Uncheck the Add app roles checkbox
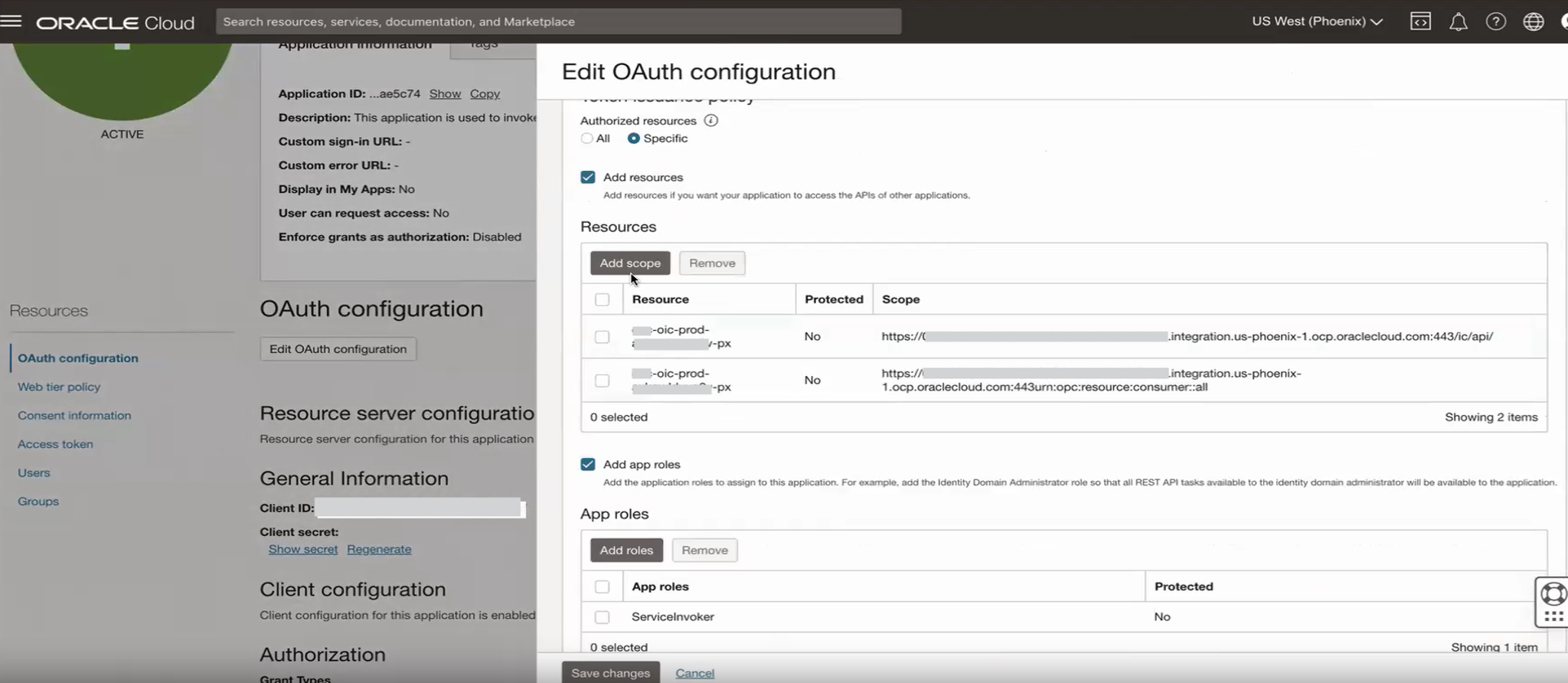Screen dimensions: 1568x683 point(588,464)
